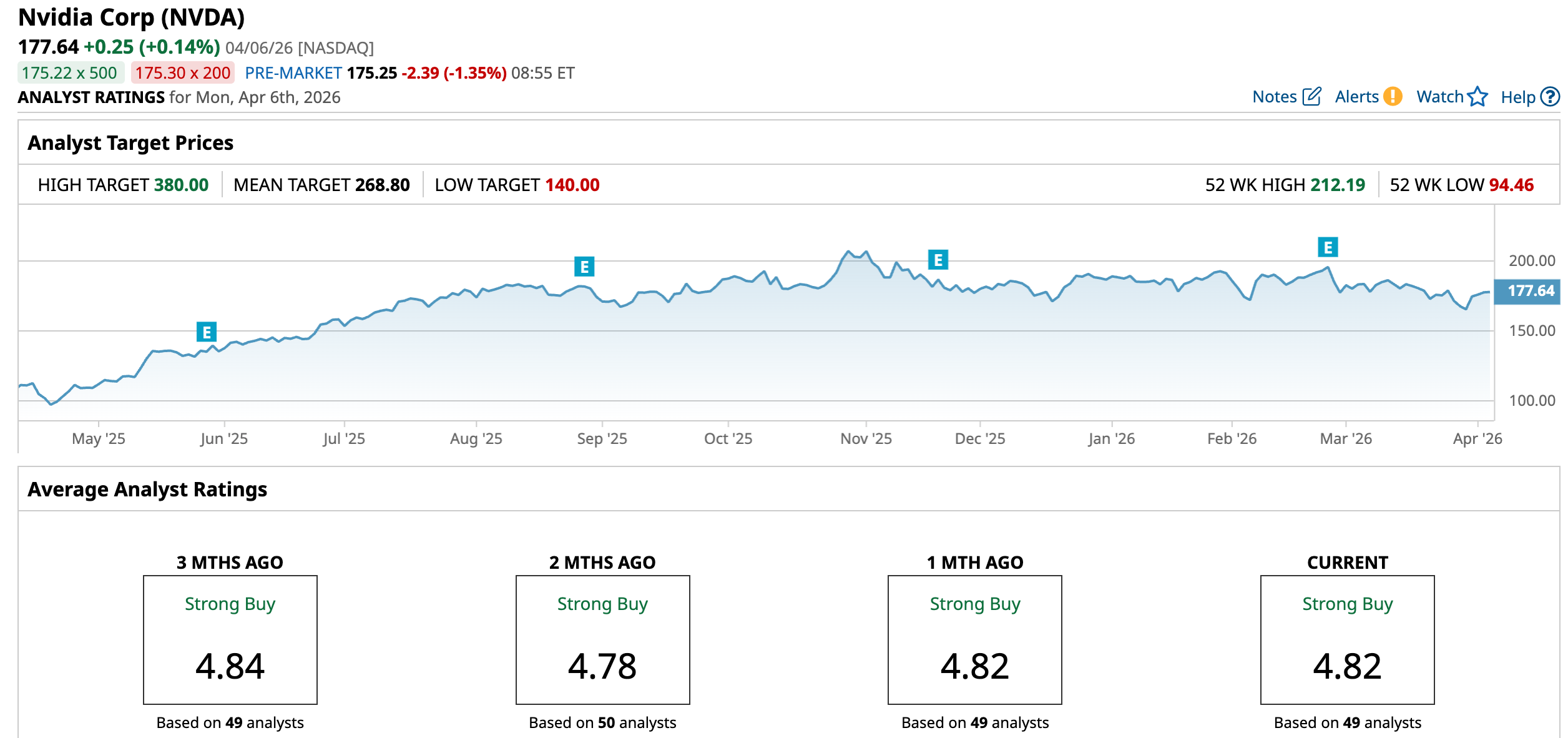Click the Alerts link text
Image resolution: width=1568 pixels, height=738 pixels.
coord(1356,97)
